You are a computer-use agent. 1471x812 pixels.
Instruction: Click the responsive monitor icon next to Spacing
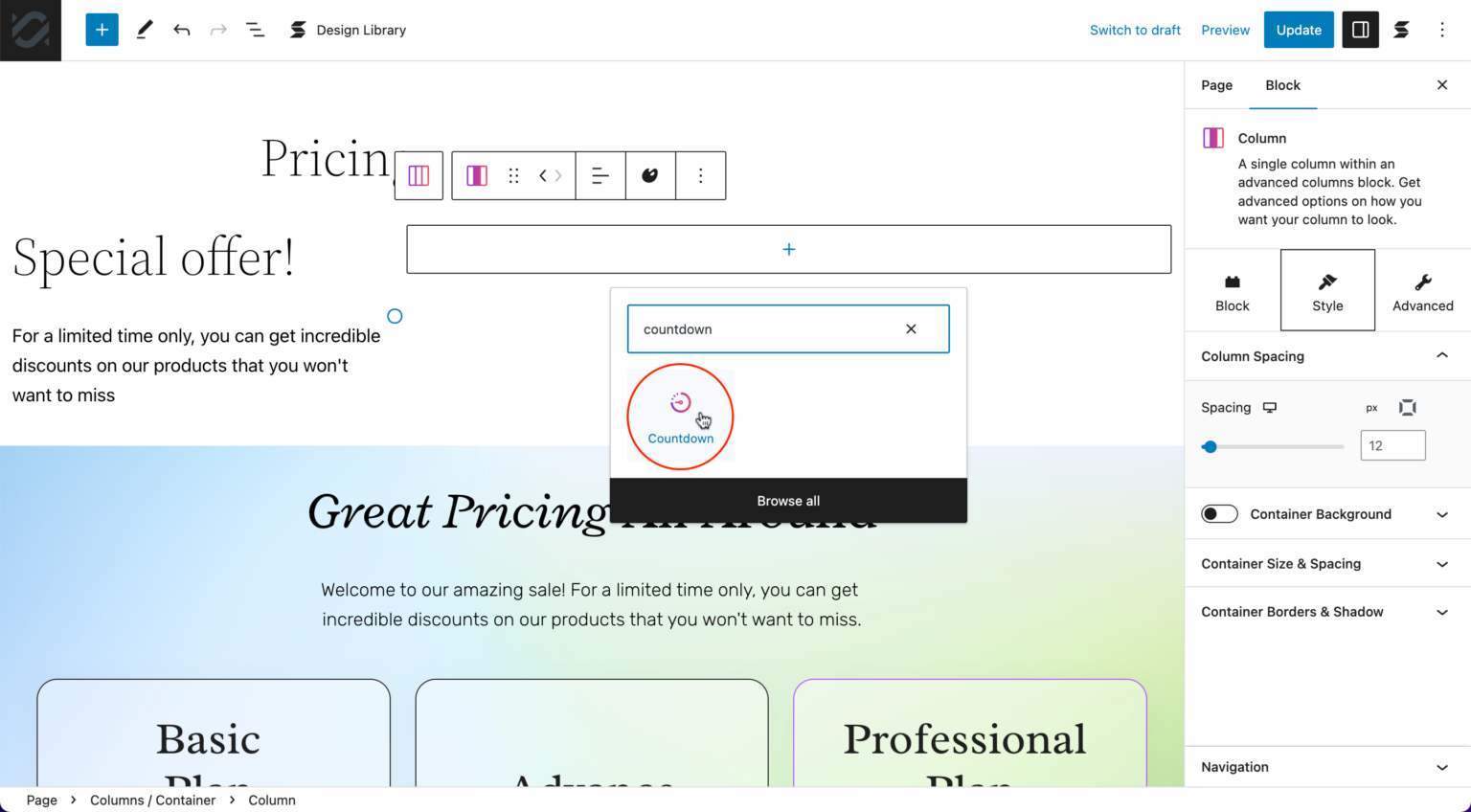(1270, 407)
